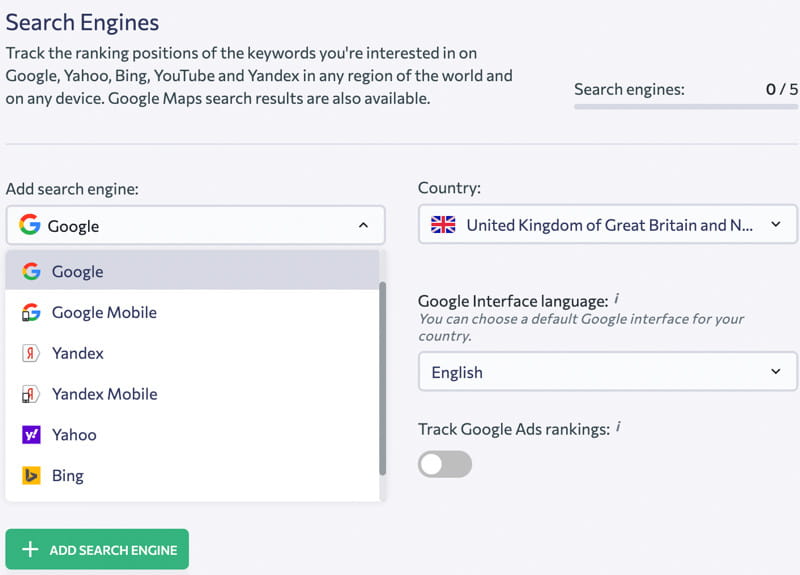The width and height of the screenshot is (800, 575).
Task: Click the Add Search Engine button
Action: (97, 549)
